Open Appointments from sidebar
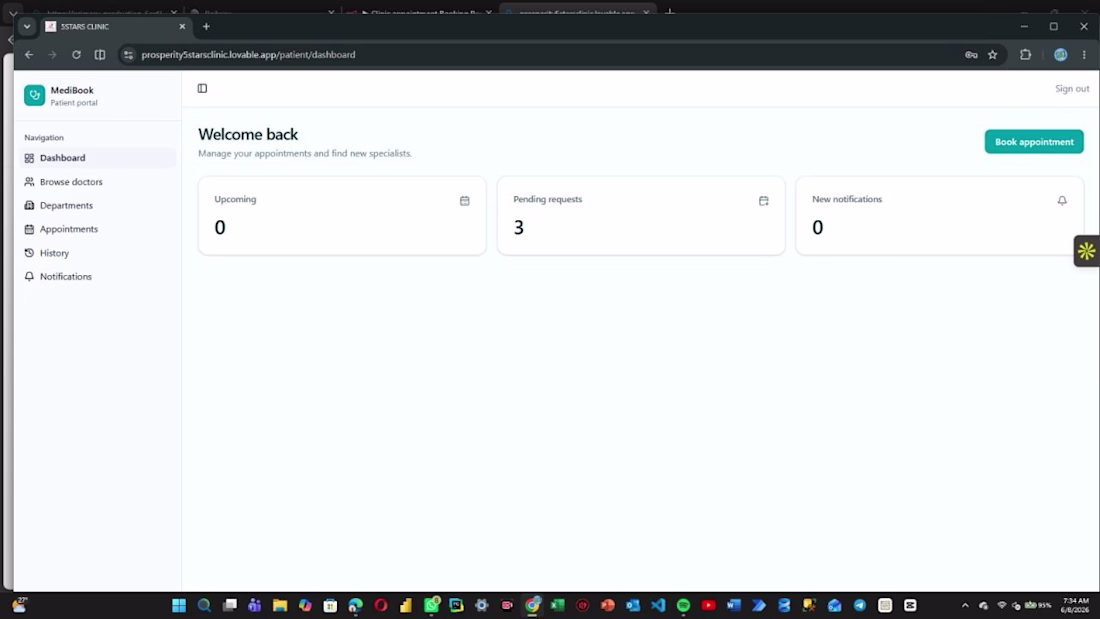 (x=98, y=229)
